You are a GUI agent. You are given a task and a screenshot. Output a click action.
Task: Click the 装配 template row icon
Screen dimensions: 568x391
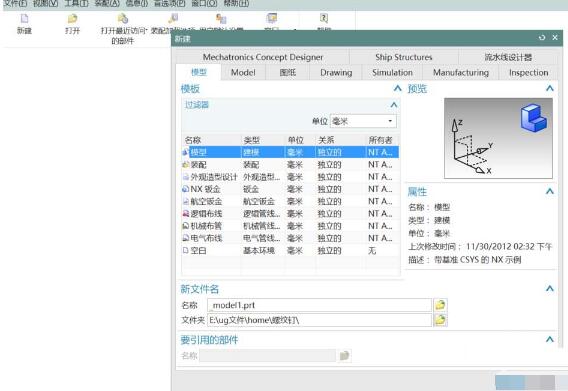point(185,165)
